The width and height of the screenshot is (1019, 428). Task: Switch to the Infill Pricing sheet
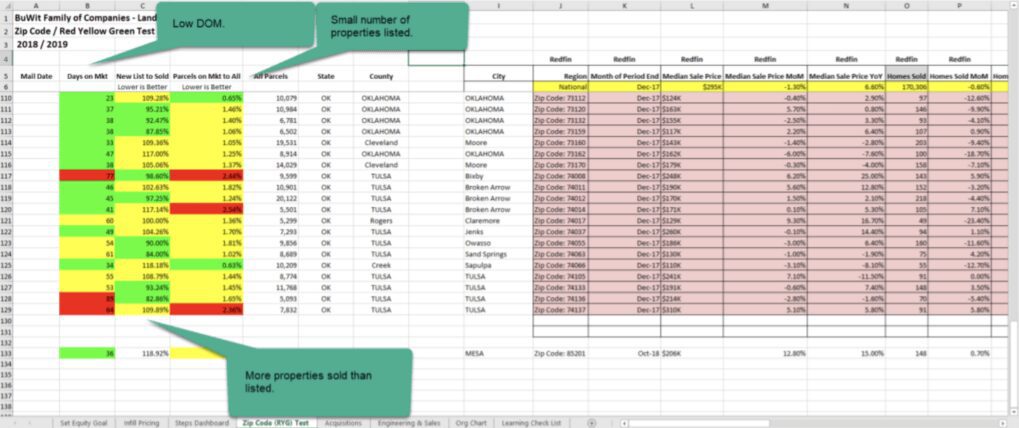click(x=140, y=423)
